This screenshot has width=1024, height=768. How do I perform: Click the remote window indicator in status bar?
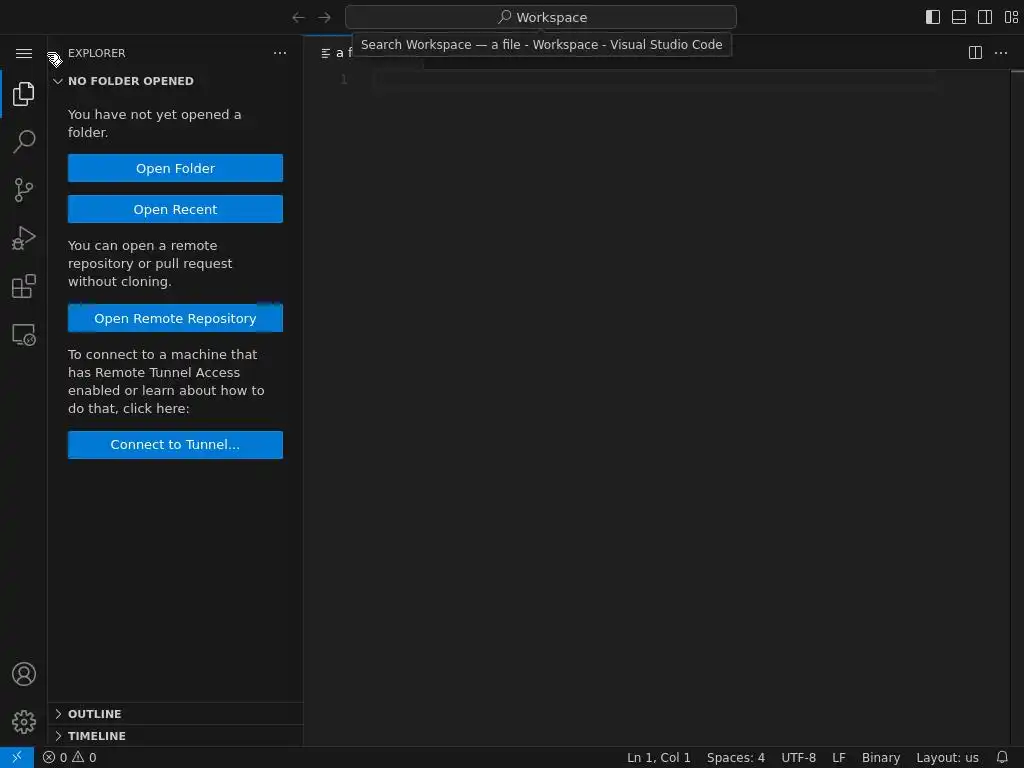point(17,758)
